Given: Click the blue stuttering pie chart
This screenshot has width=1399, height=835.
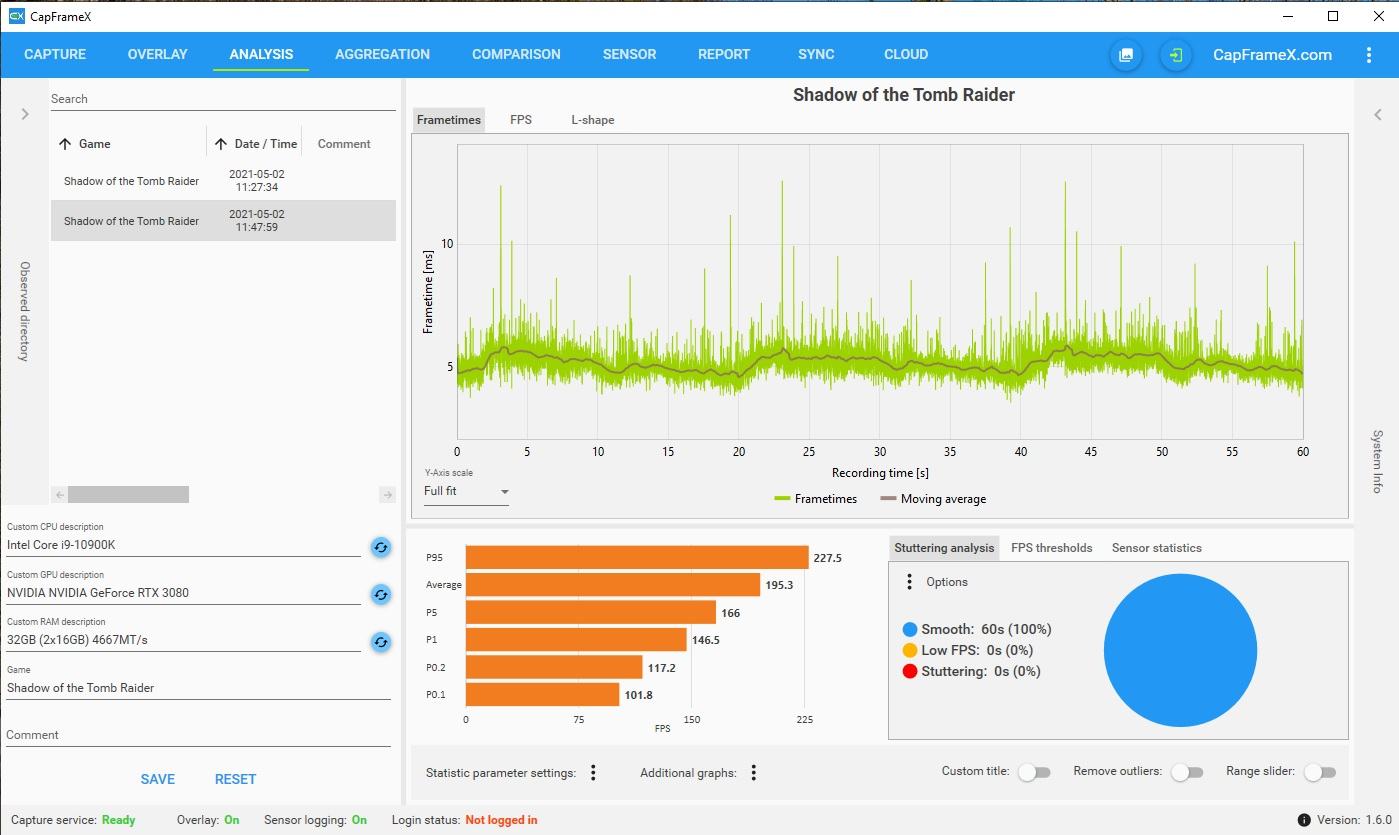Looking at the screenshot, I should [x=1181, y=650].
